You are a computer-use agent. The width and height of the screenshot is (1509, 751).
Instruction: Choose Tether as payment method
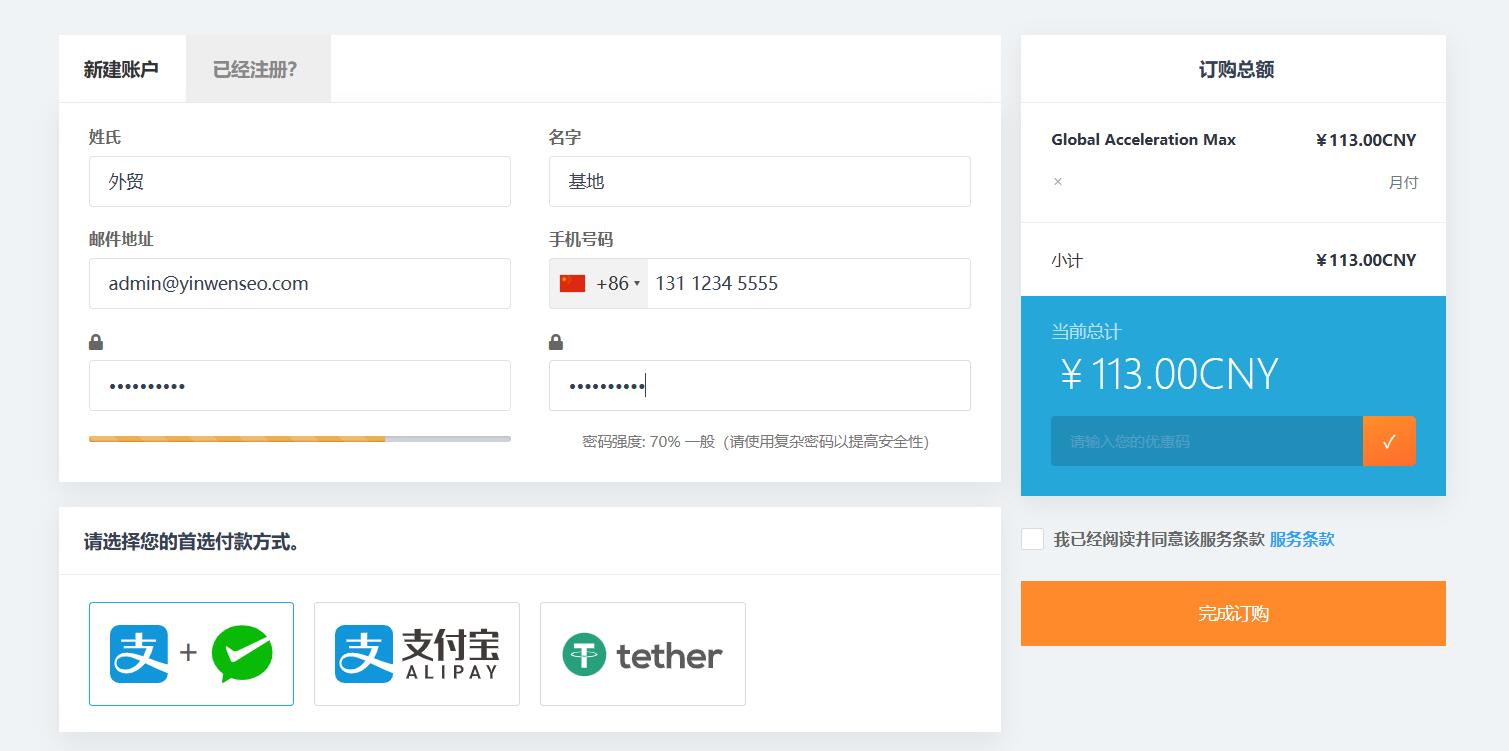pyautogui.click(x=643, y=654)
